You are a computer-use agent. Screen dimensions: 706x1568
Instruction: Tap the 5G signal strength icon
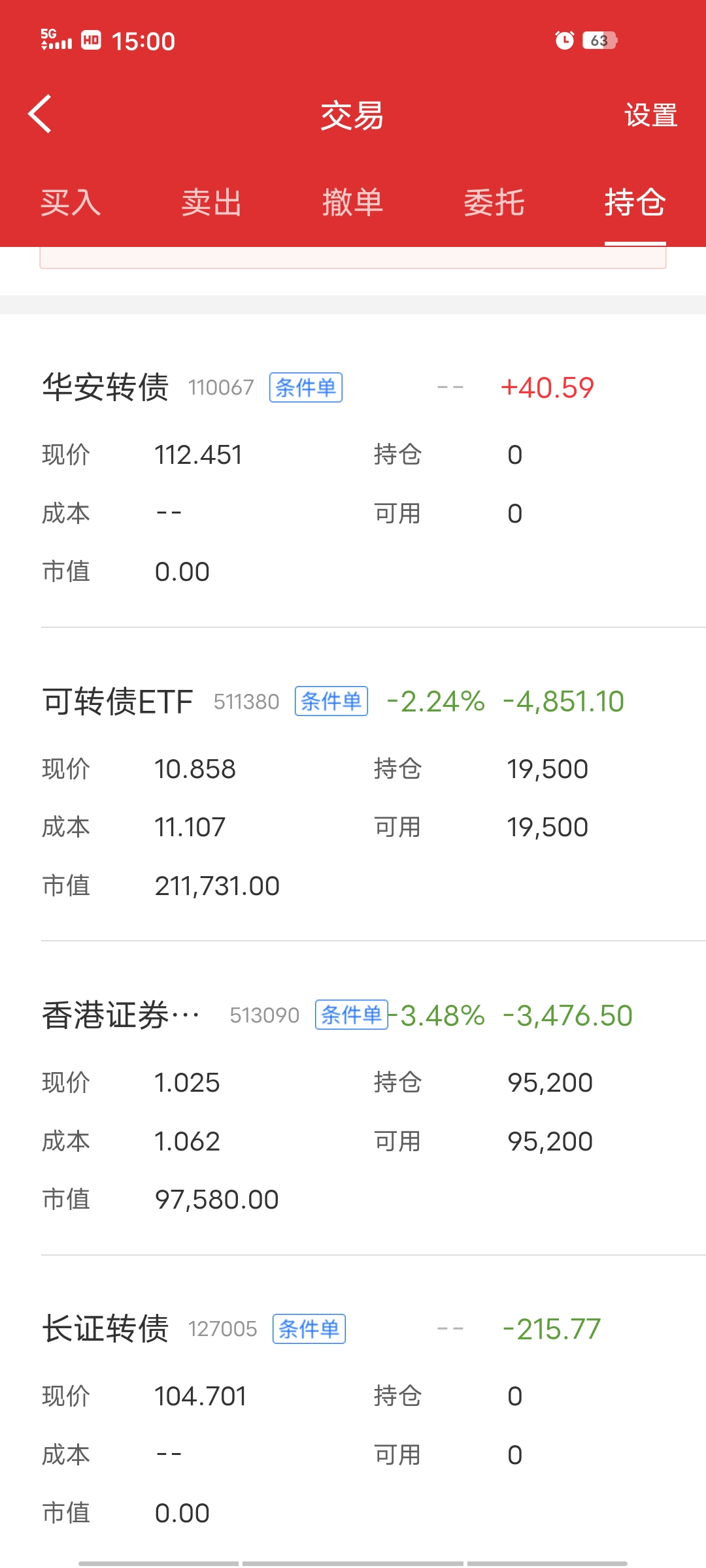pos(56,40)
